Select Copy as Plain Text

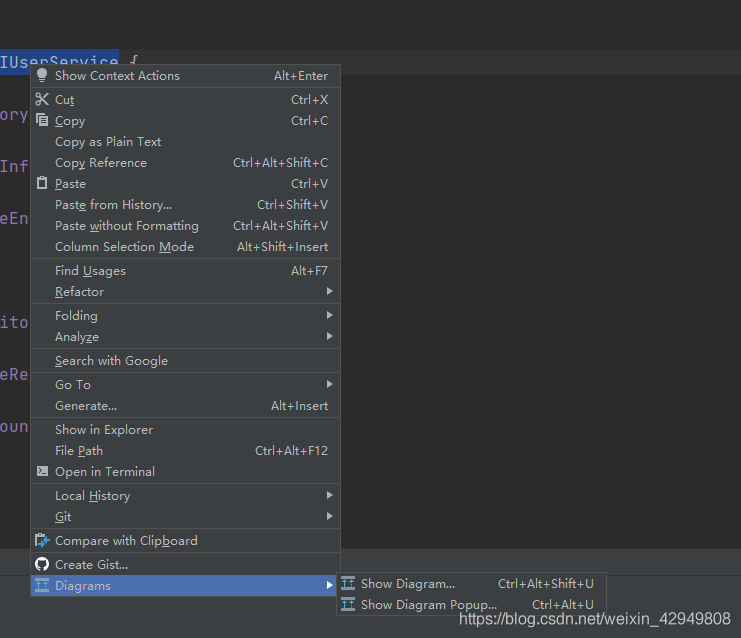click(x=185, y=141)
